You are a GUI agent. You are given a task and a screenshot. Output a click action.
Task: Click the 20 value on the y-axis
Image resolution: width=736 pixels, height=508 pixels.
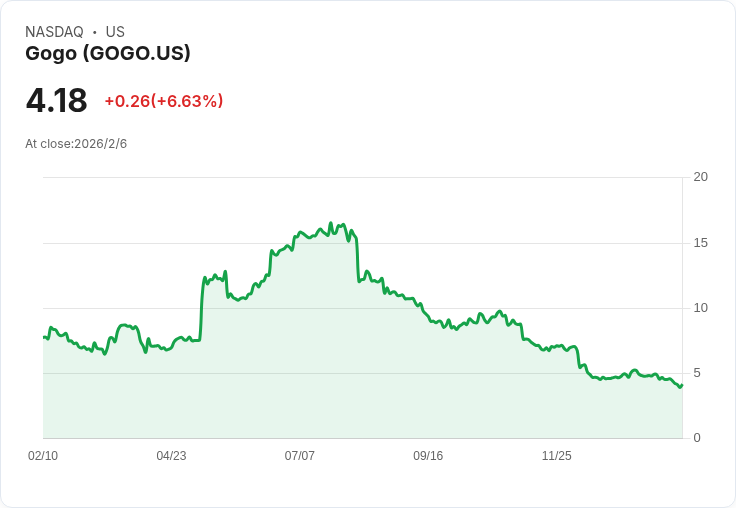point(700,177)
